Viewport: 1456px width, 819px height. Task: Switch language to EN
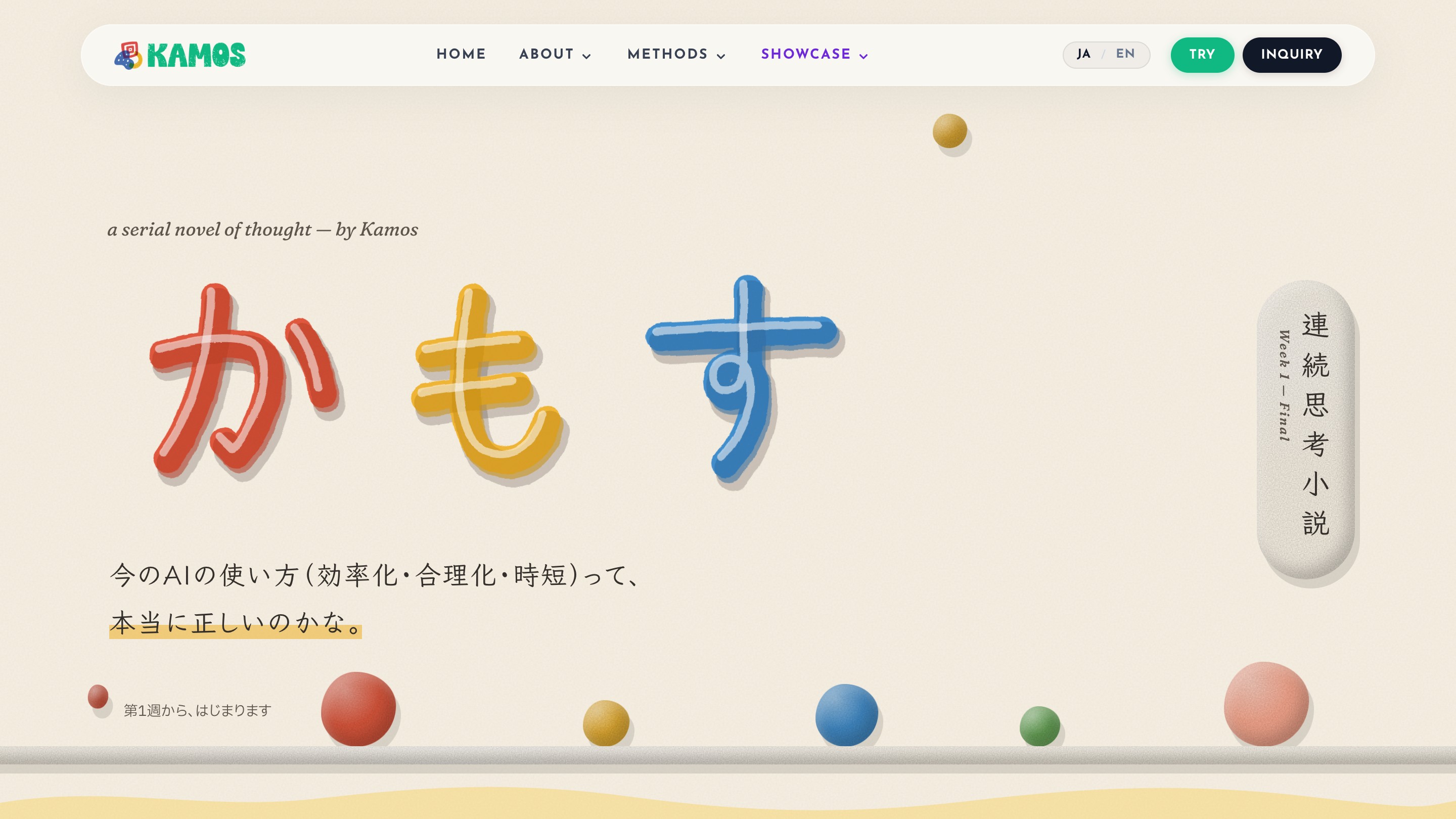[1125, 54]
